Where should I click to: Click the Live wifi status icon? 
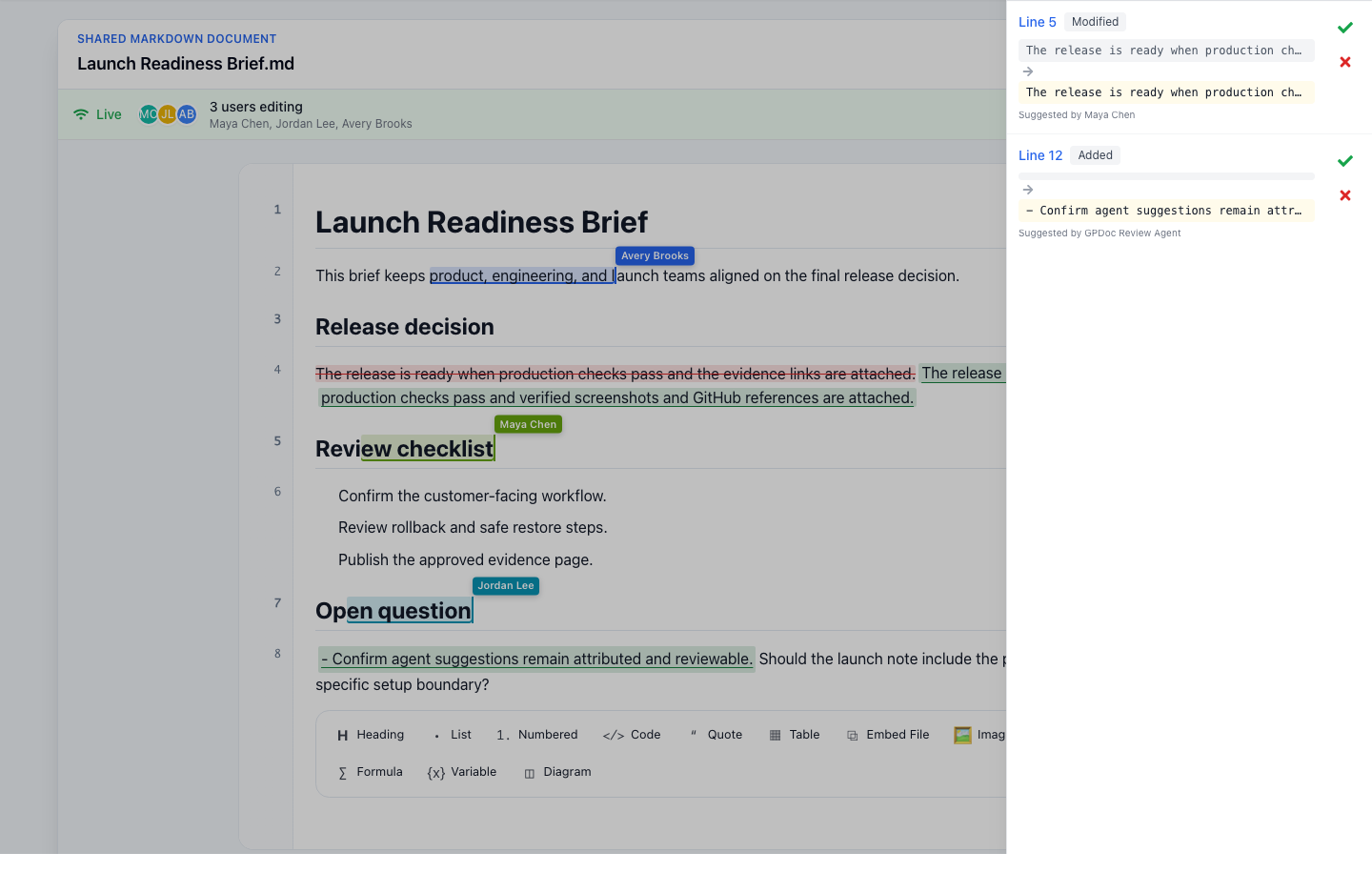[x=81, y=114]
